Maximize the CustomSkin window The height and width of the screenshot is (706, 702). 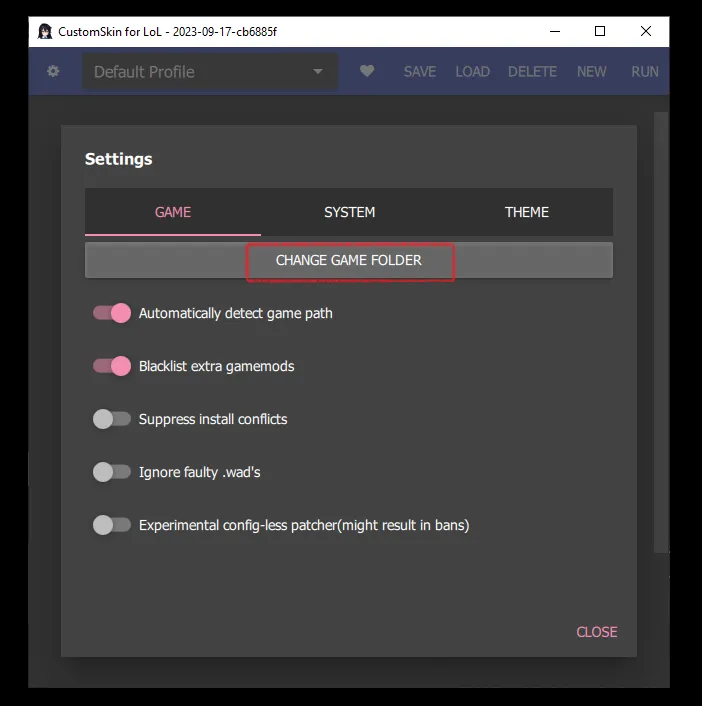point(600,32)
